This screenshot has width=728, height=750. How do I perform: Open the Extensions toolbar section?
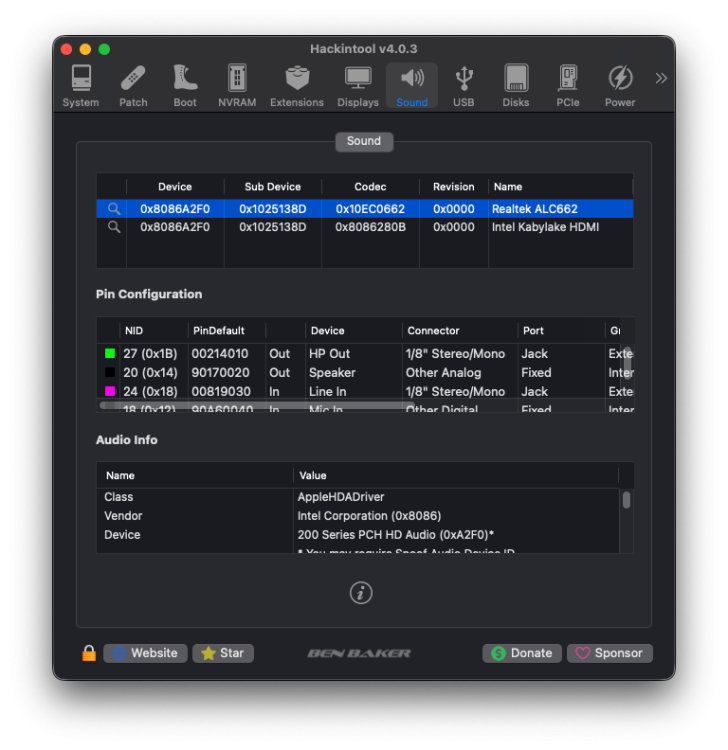point(297,86)
